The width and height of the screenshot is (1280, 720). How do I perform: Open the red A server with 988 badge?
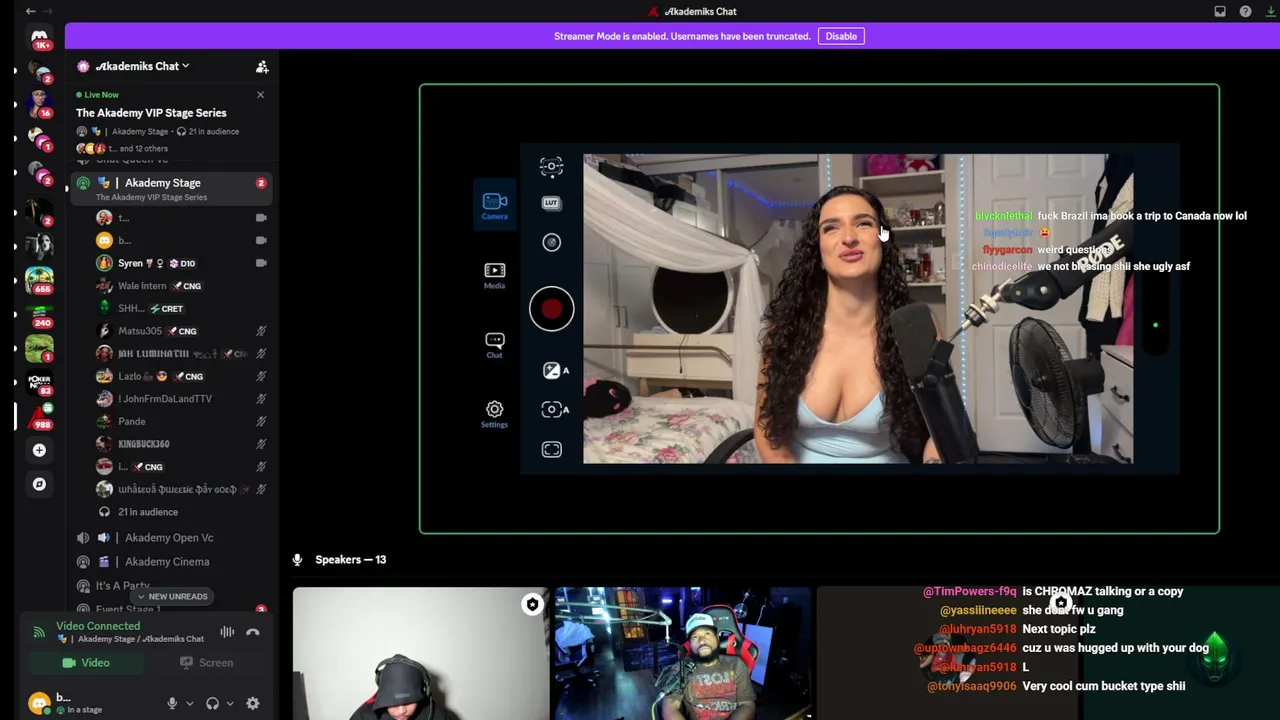point(39,417)
